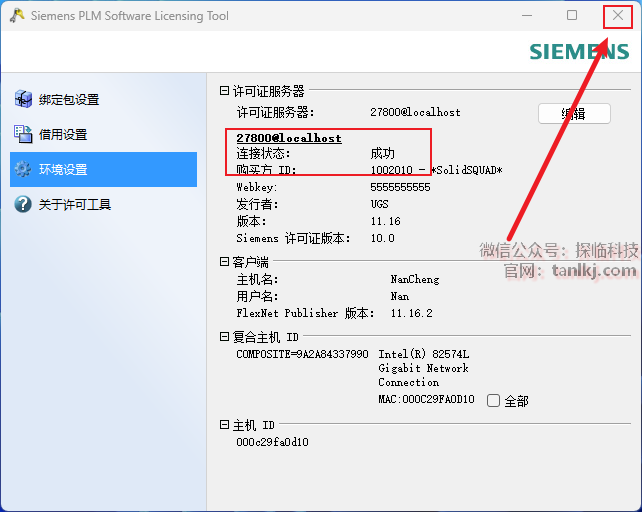The width and height of the screenshot is (642, 512).
Task: Select the 环境设置 sidebar entry
Action: [x=103, y=169]
